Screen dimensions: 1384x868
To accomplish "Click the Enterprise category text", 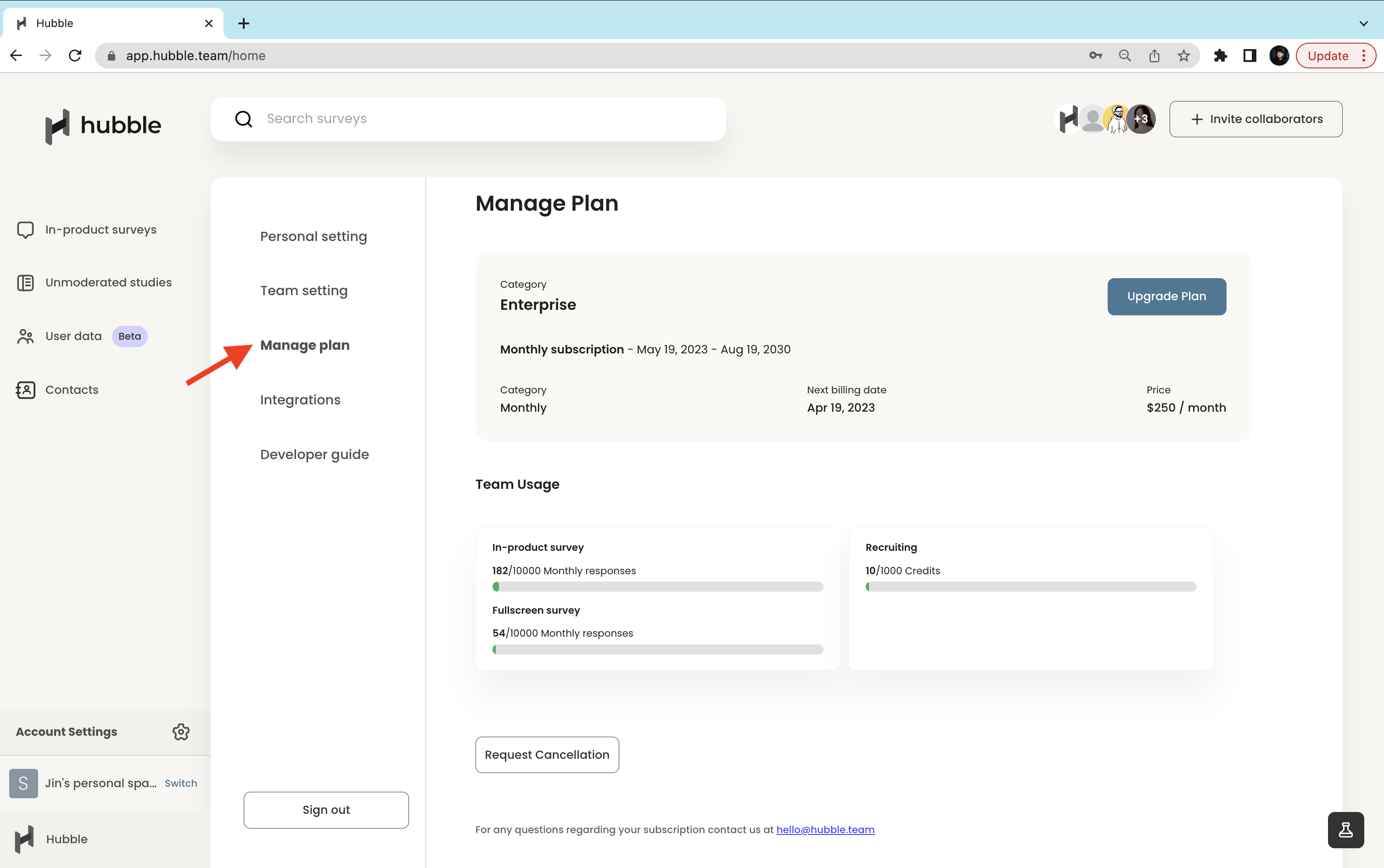I will (x=538, y=305).
